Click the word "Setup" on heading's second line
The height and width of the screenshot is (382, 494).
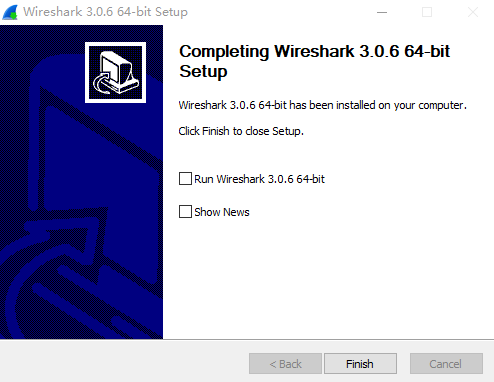pos(203,71)
